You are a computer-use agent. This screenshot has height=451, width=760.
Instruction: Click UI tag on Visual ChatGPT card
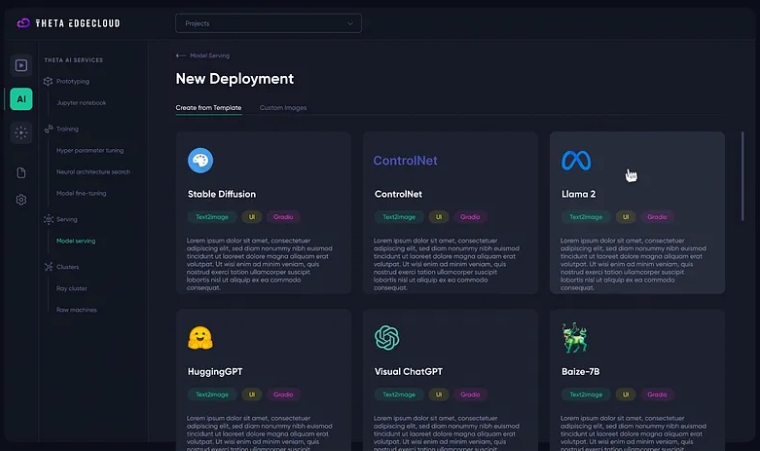tap(439, 394)
